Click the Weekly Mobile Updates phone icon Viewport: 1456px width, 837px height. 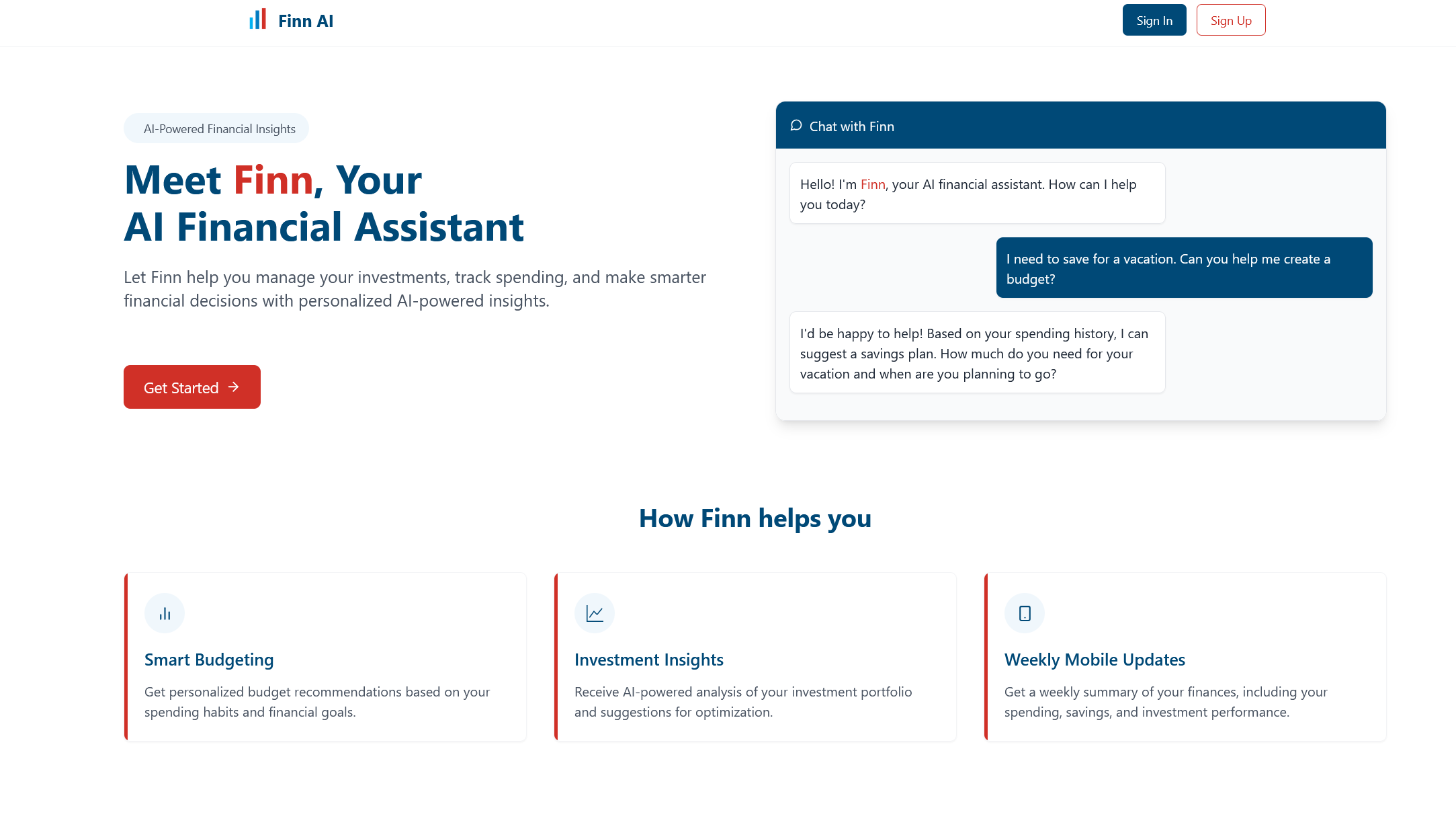[1025, 613]
